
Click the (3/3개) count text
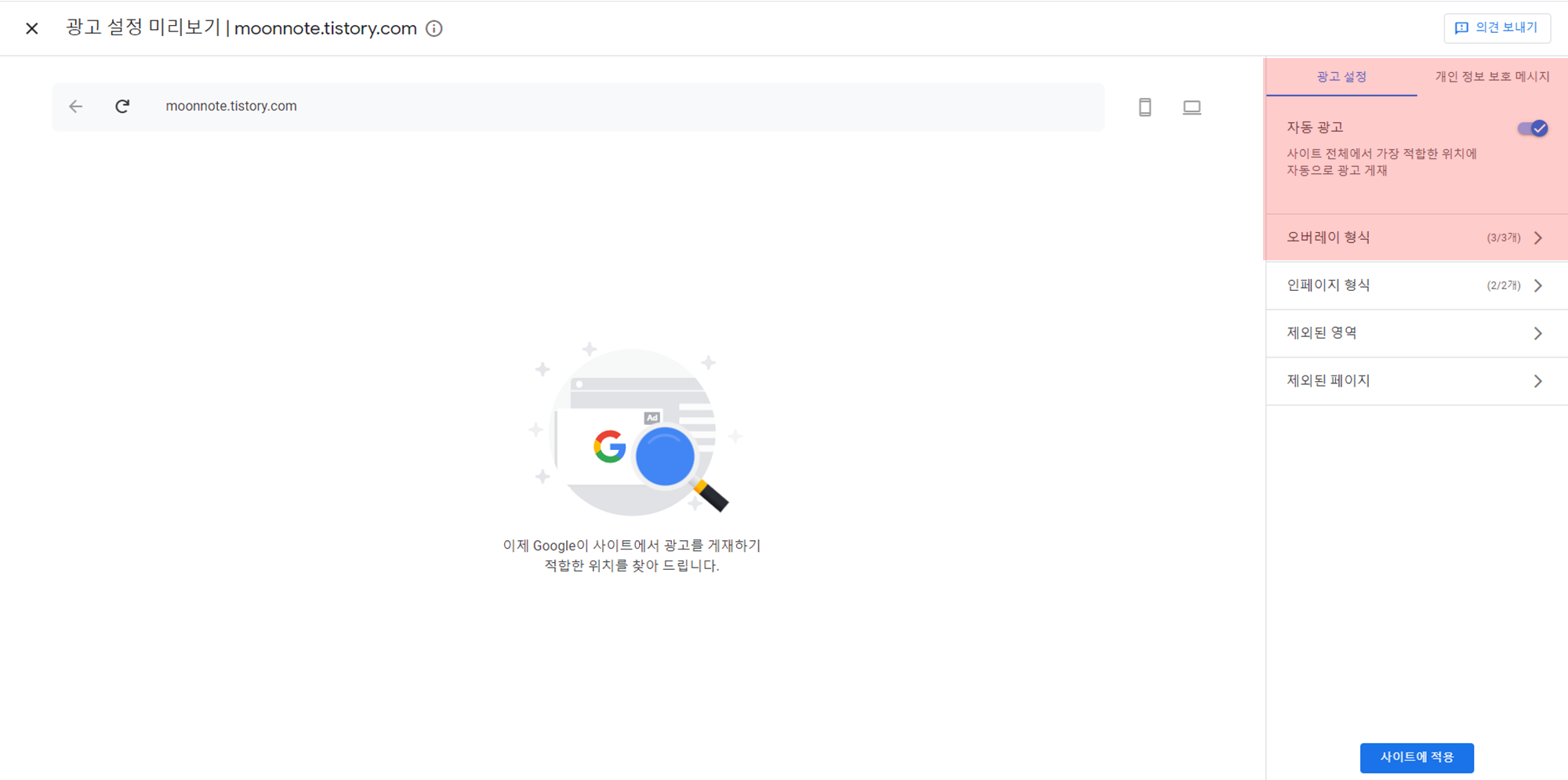pos(1504,238)
